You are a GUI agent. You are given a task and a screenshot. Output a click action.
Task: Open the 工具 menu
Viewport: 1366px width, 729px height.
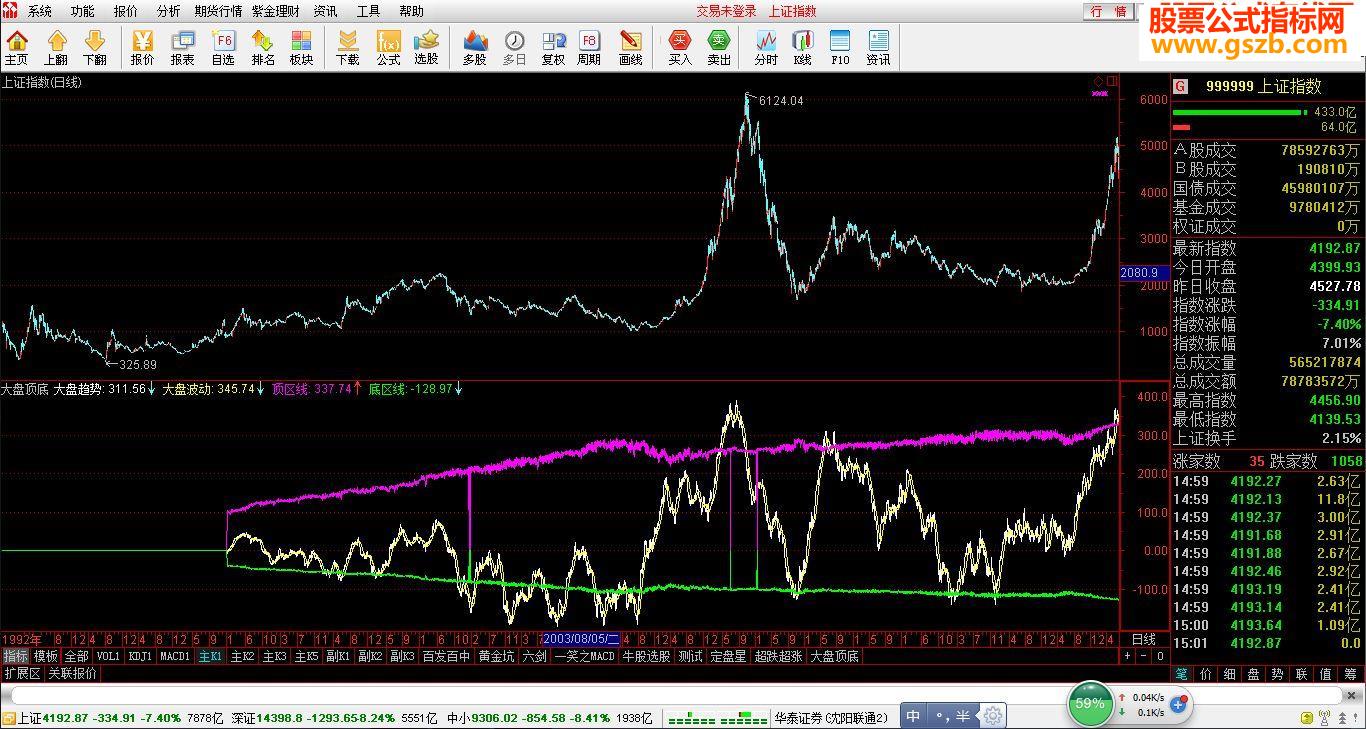pyautogui.click(x=368, y=11)
